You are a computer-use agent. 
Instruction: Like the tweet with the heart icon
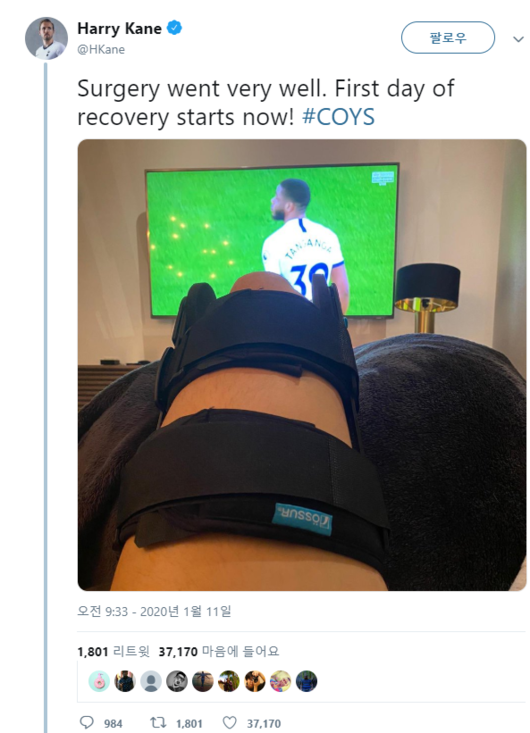pos(229,723)
